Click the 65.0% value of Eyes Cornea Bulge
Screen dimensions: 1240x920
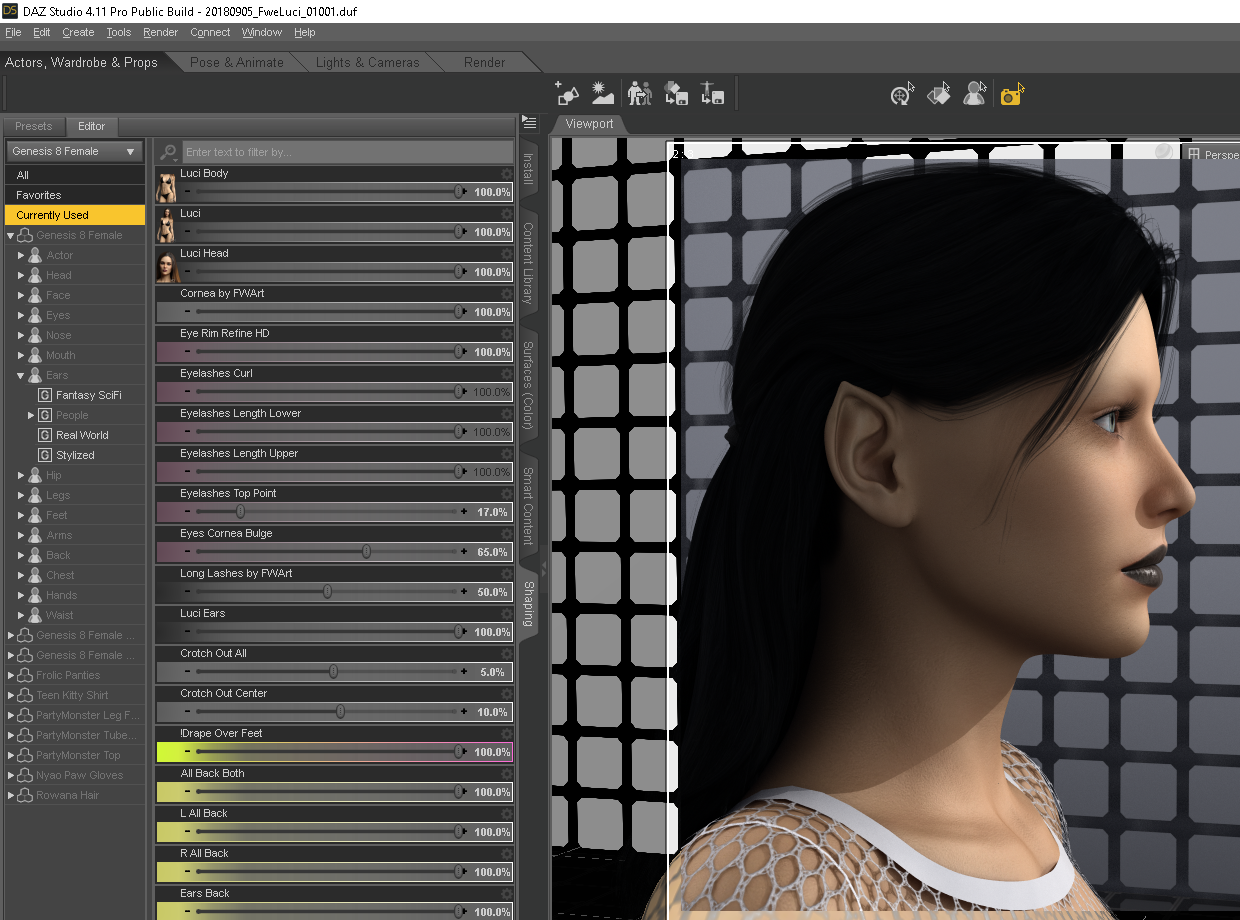(x=492, y=552)
